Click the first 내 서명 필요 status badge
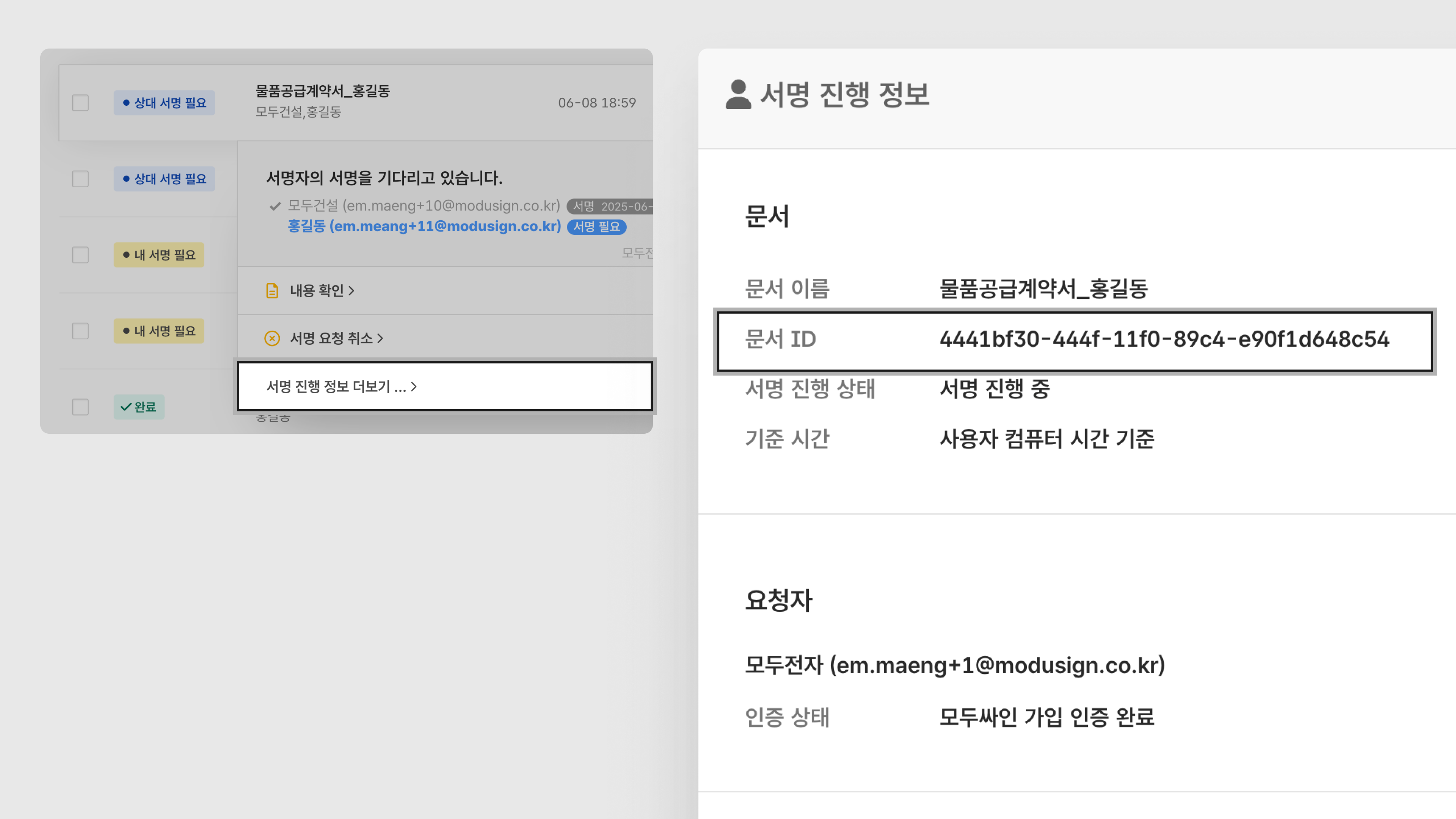The width and height of the screenshot is (1456, 819). tap(159, 255)
